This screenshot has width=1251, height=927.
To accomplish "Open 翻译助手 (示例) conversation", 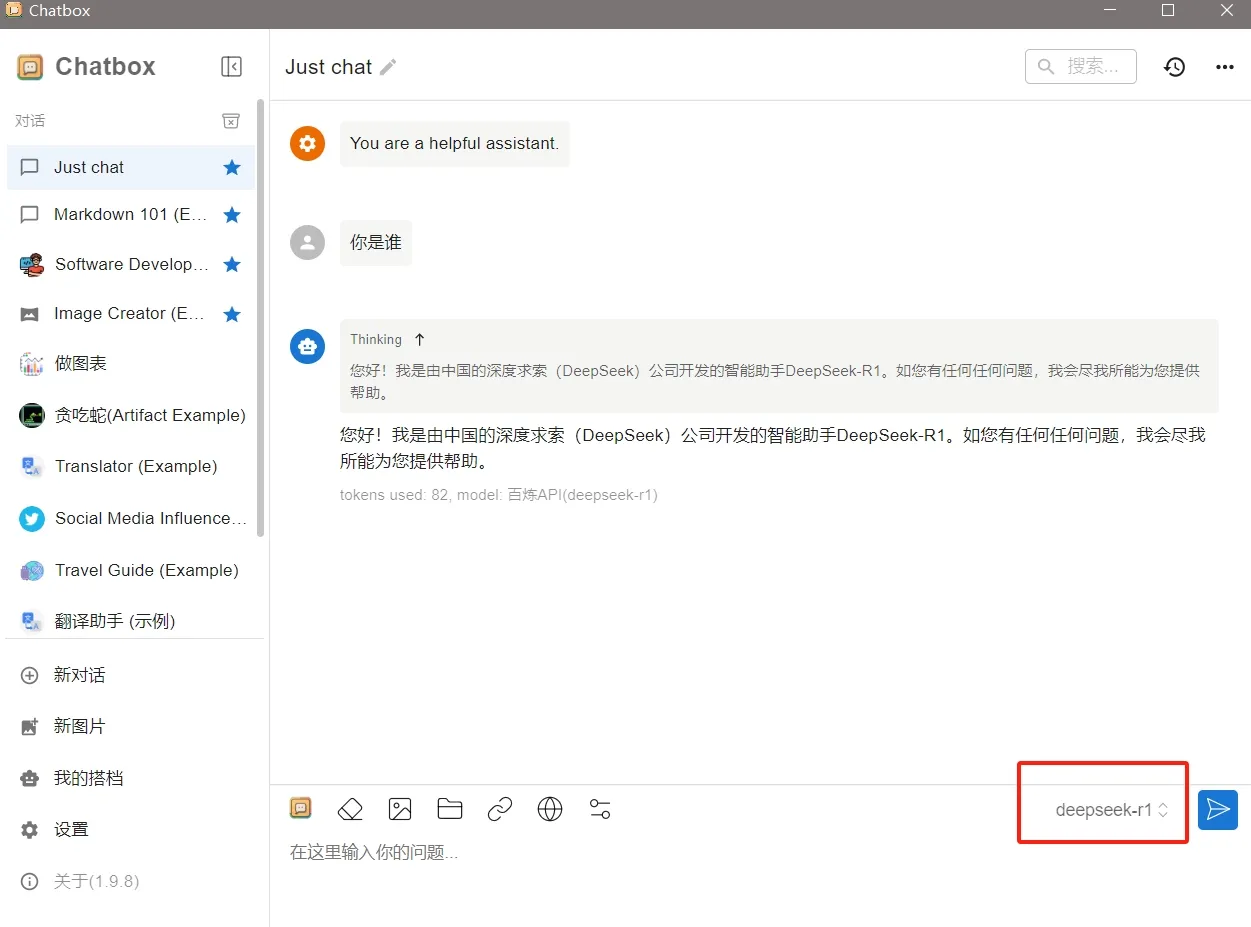I will pos(130,620).
